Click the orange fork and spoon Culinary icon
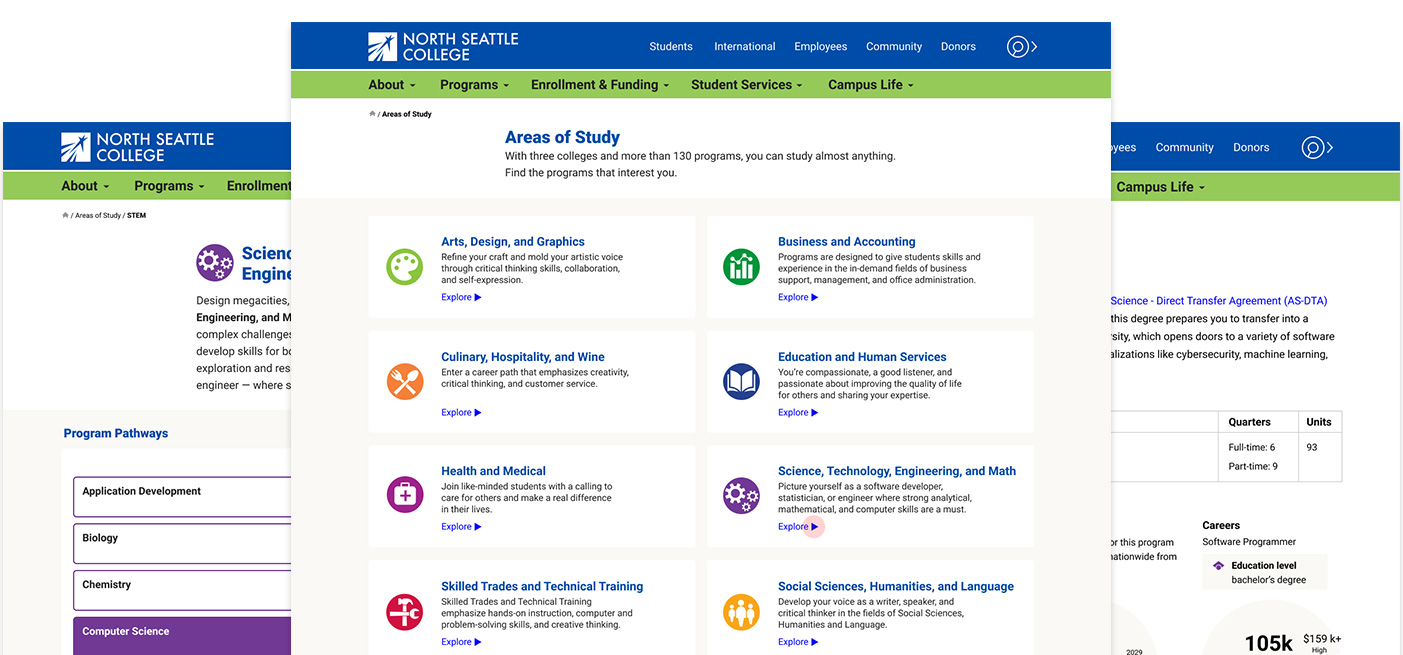This screenshot has width=1403, height=655. pyautogui.click(x=405, y=382)
